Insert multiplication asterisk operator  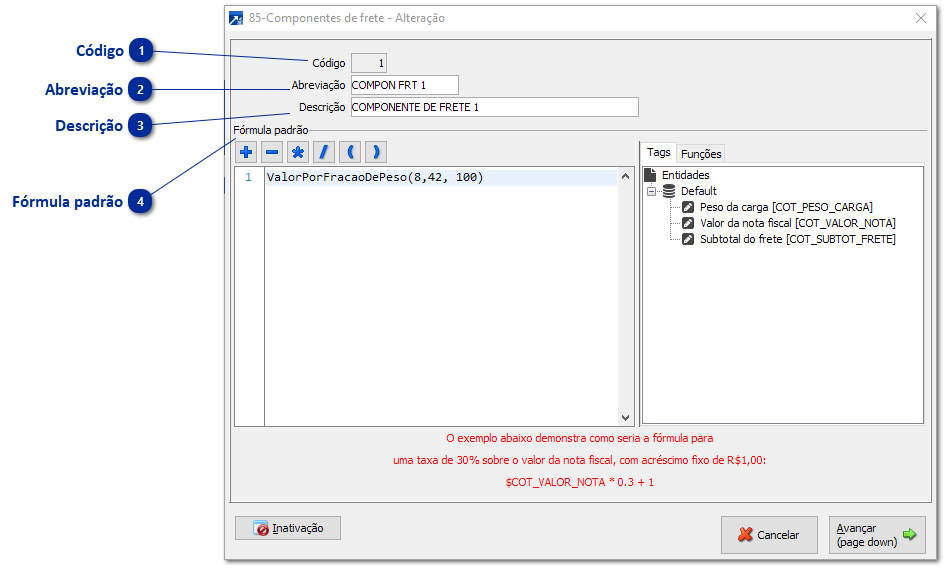click(298, 152)
